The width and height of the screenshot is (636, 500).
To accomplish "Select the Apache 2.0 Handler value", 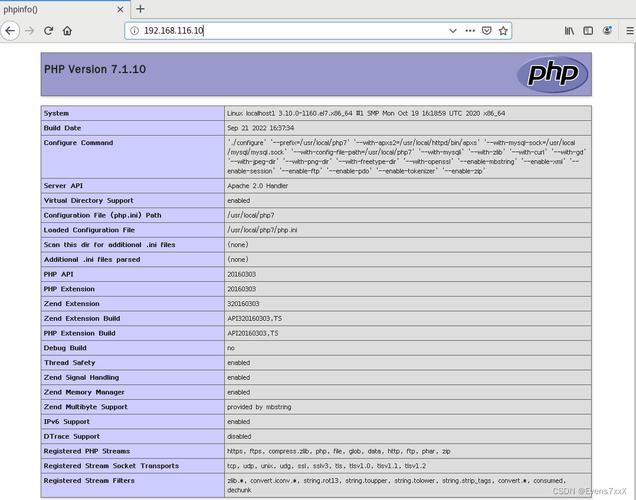I will pos(258,186).
